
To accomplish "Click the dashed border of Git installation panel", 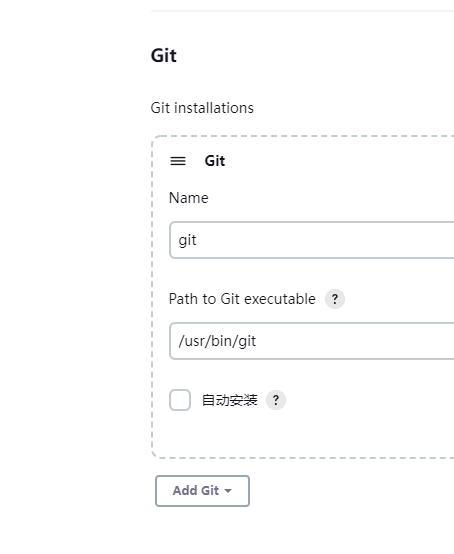I will [152, 297].
